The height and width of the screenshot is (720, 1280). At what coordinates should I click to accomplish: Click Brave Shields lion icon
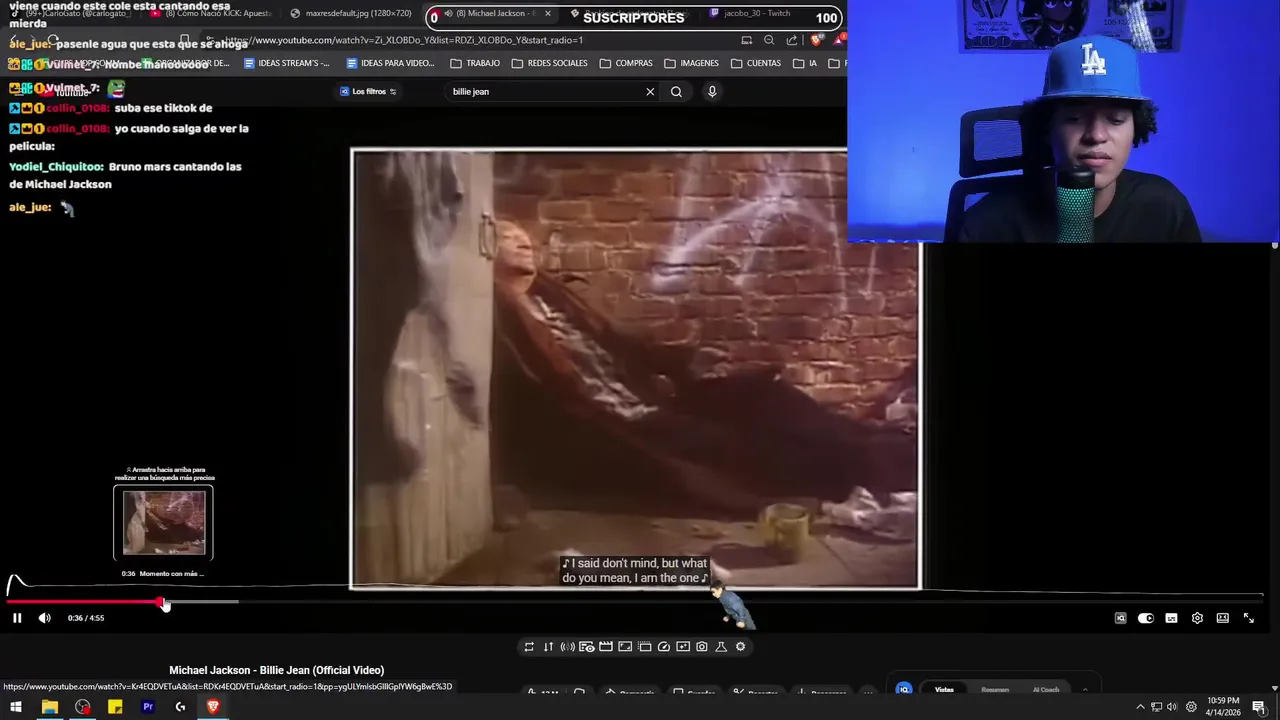click(817, 40)
